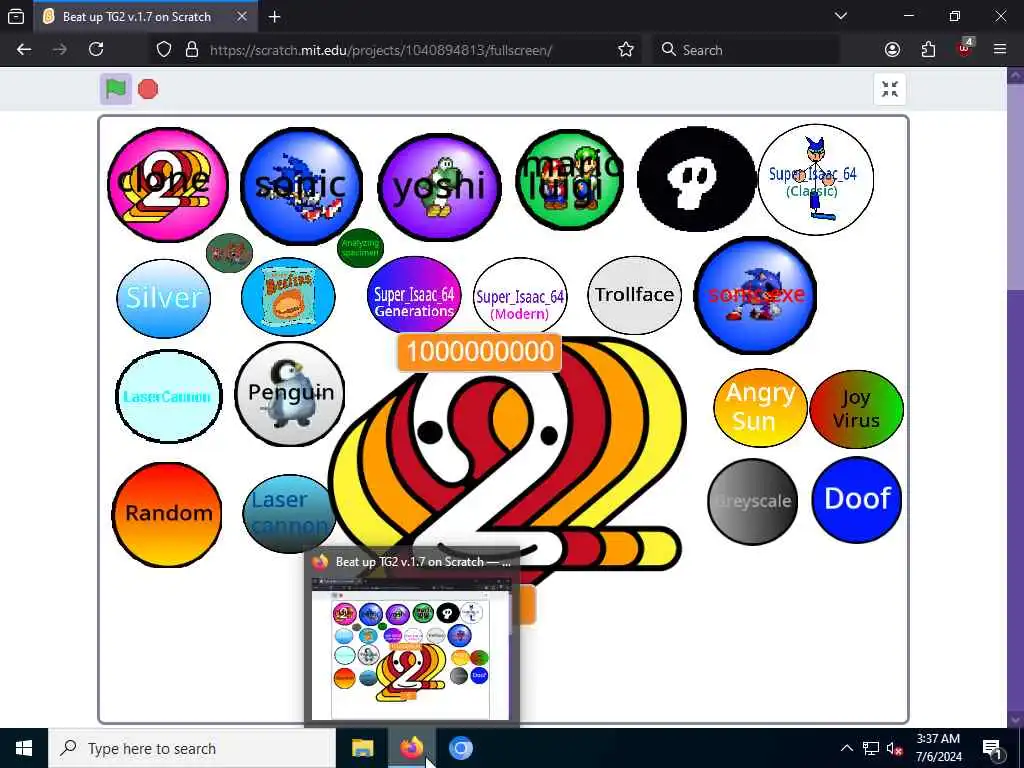Click the green flag to start project
The width and height of the screenshot is (1024, 768).
116,89
